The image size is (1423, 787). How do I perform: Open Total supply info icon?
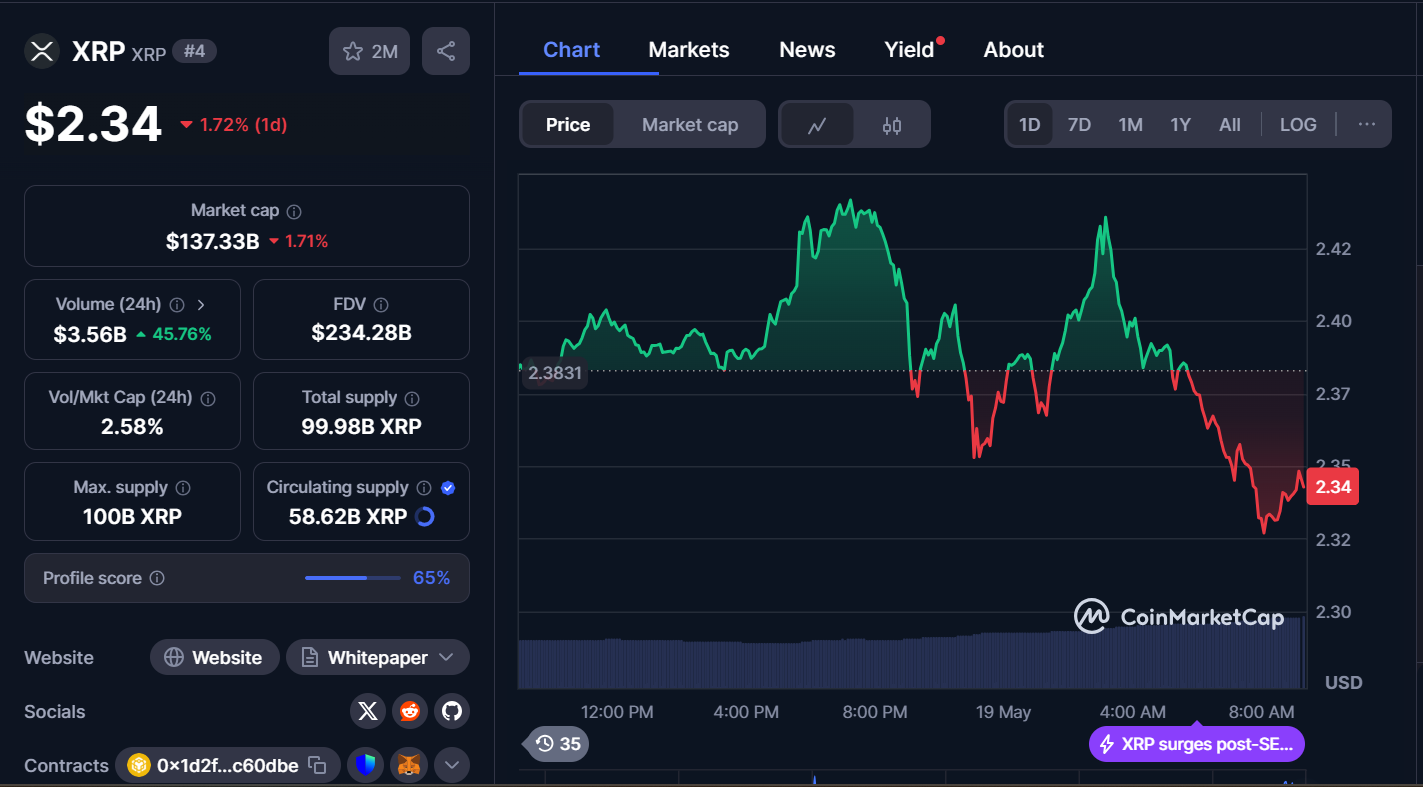(412, 398)
